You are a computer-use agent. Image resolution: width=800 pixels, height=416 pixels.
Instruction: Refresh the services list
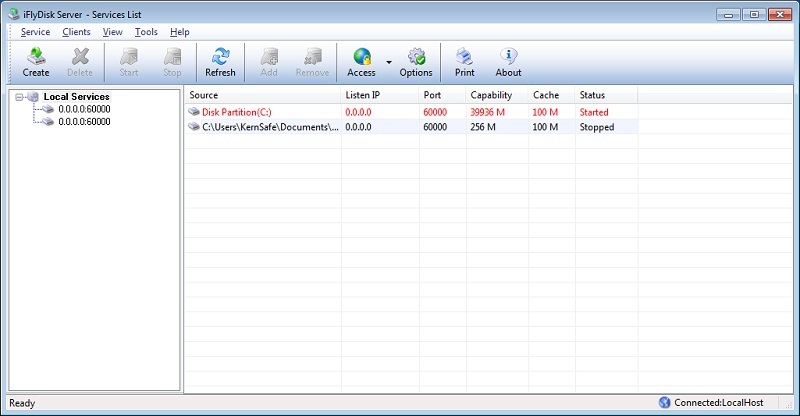pyautogui.click(x=220, y=62)
